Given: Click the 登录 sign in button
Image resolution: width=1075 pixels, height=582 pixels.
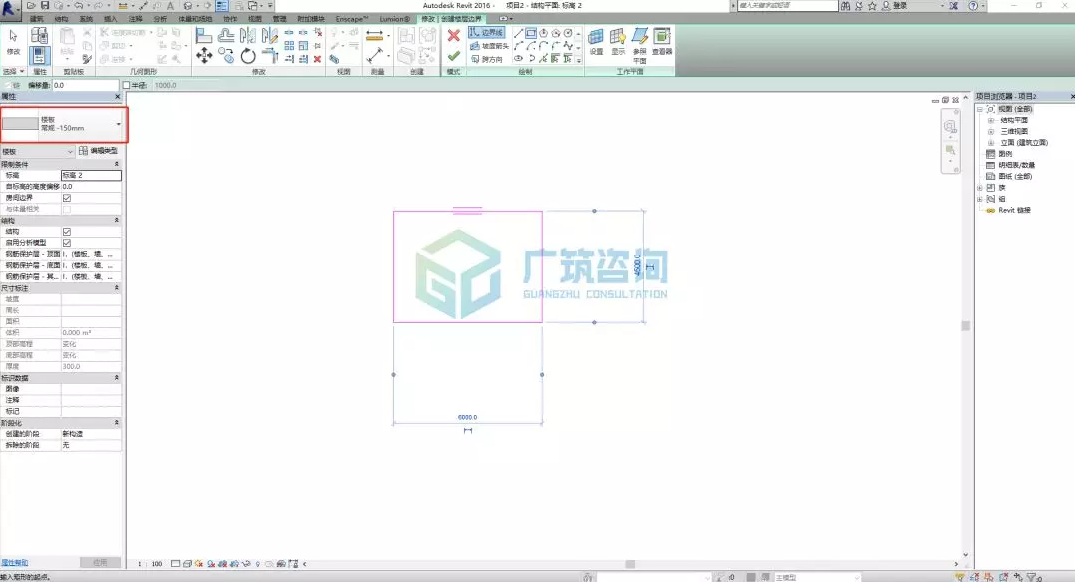Looking at the screenshot, I should [895, 5].
